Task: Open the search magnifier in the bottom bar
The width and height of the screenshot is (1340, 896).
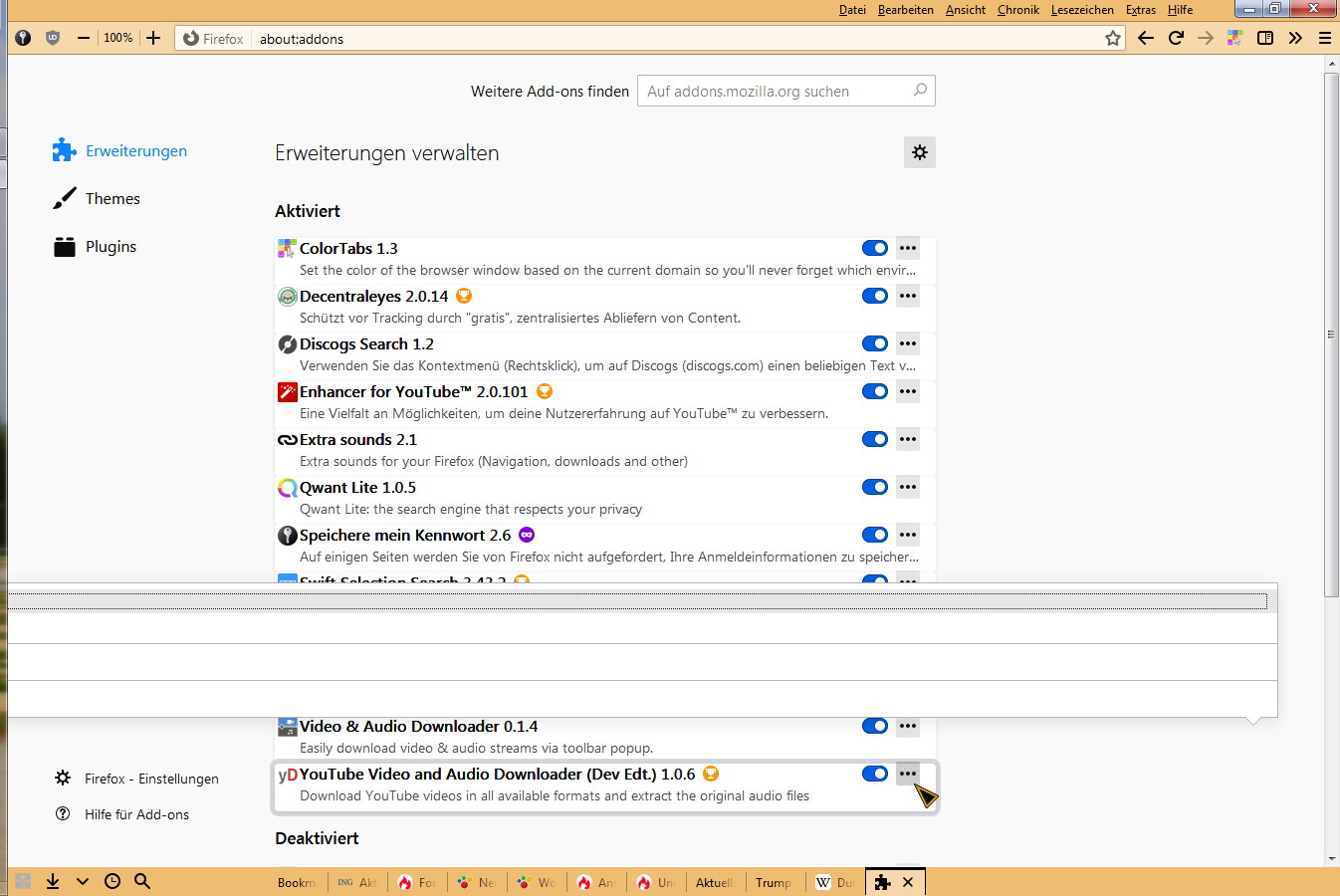Action: coord(142,881)
